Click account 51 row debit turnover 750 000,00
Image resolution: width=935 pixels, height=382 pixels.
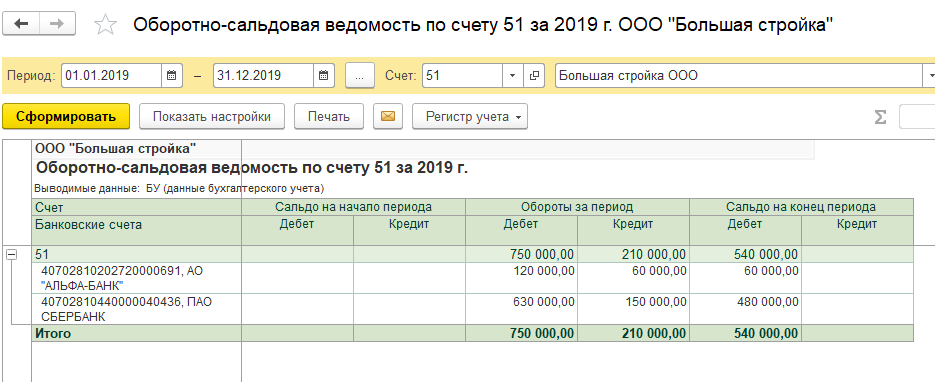coord(521,254)
